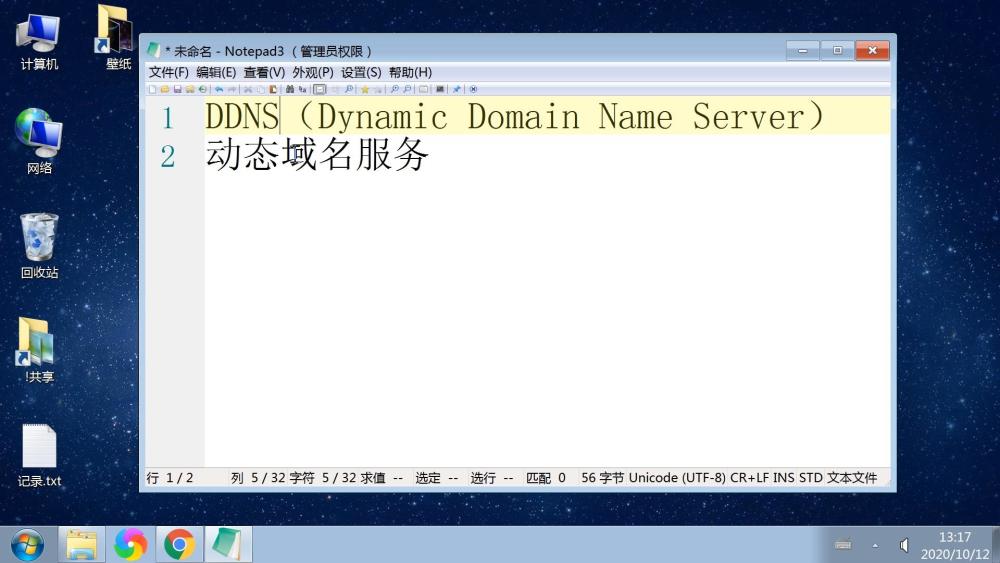This screenshot has width=1000, height=563.
Task: Open Google Chrome from the taskbar
Action: (179, 545)
